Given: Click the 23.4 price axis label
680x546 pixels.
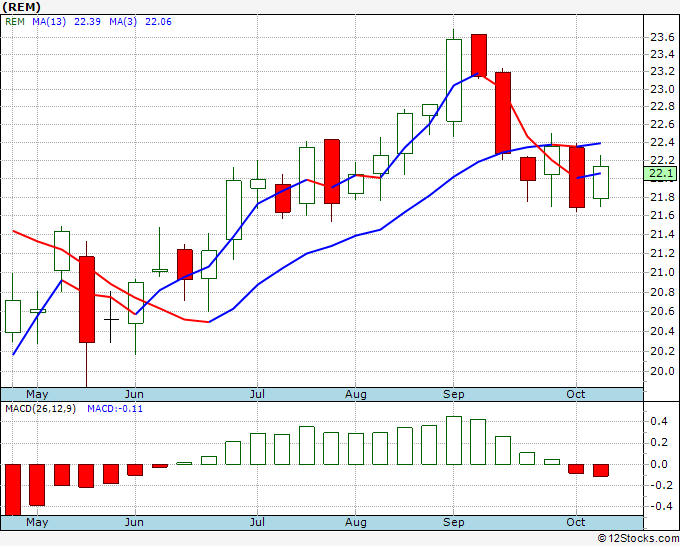Looking at the screenshot, I should pos(662,54).
